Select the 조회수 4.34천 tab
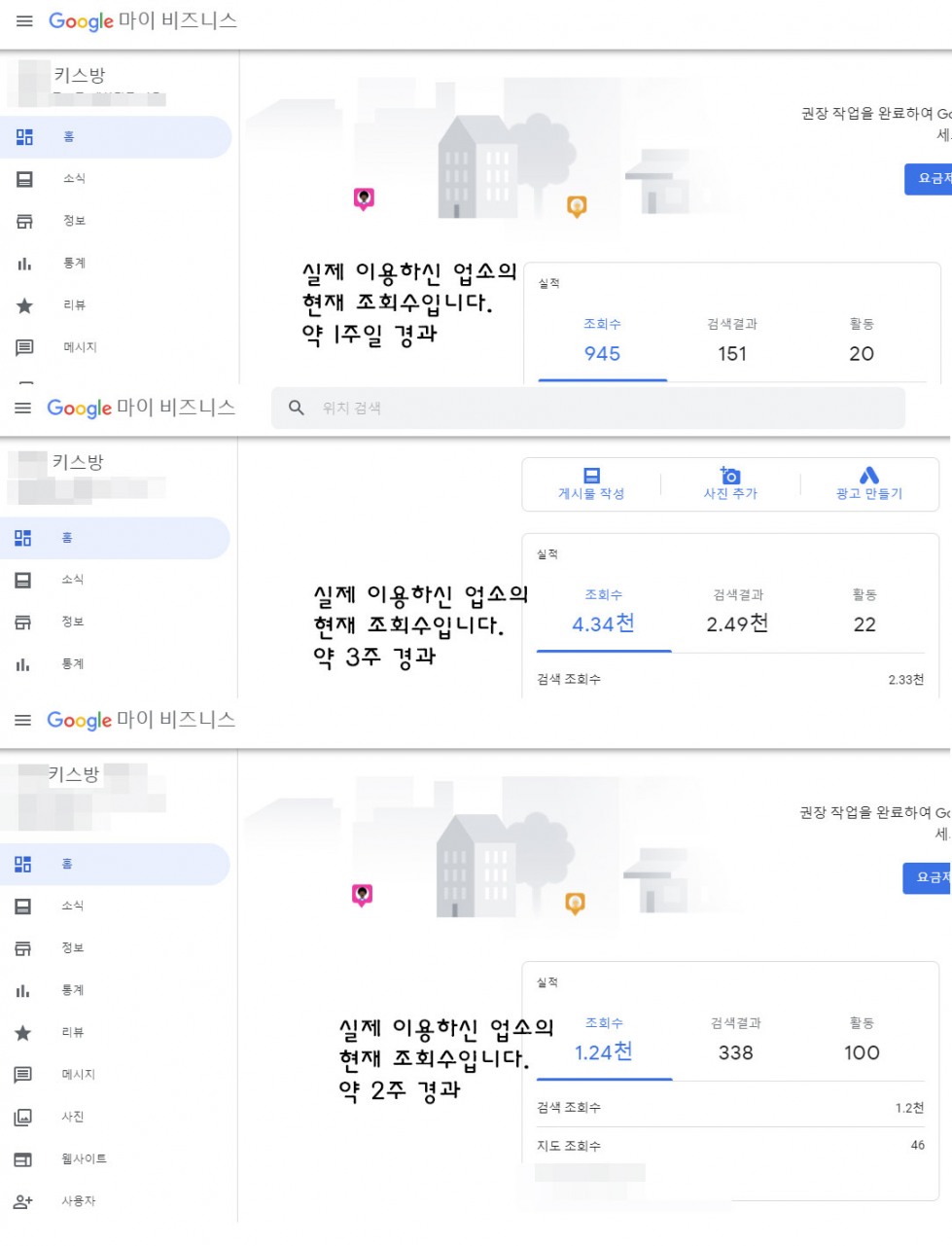Image resolution: width=952 pixels, height=1246 pixels. click(604, 612)
